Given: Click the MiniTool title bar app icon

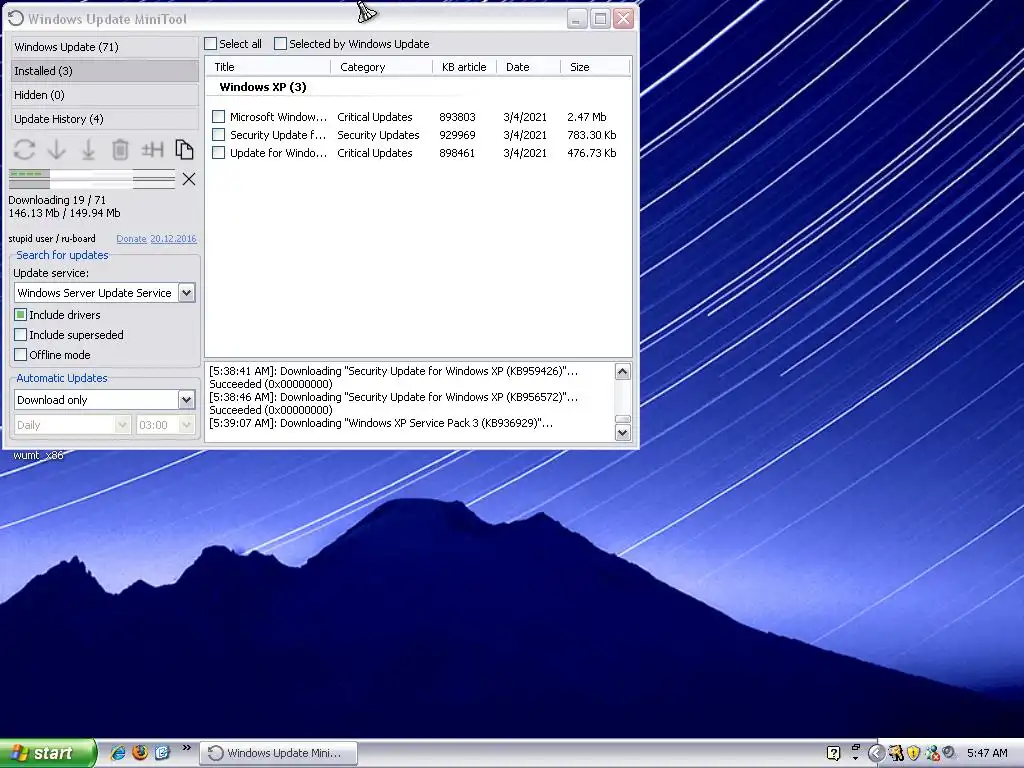Looking at the screenshot, I should click(16, 19).
